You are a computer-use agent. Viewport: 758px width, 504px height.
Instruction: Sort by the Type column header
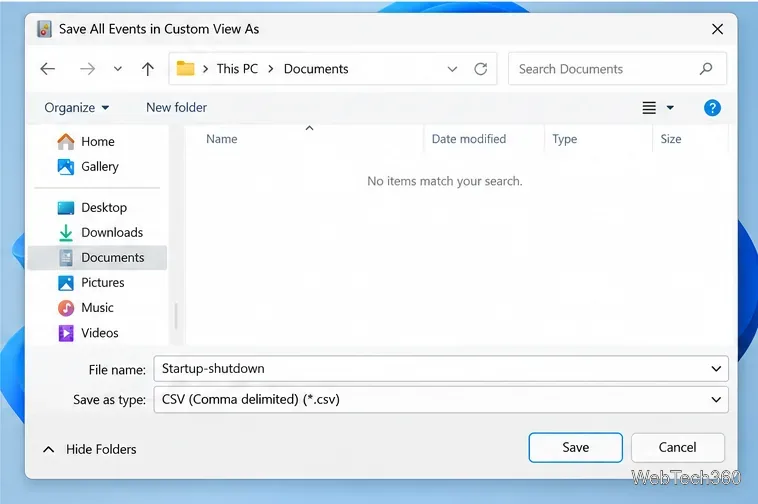[x=598, y=139]
